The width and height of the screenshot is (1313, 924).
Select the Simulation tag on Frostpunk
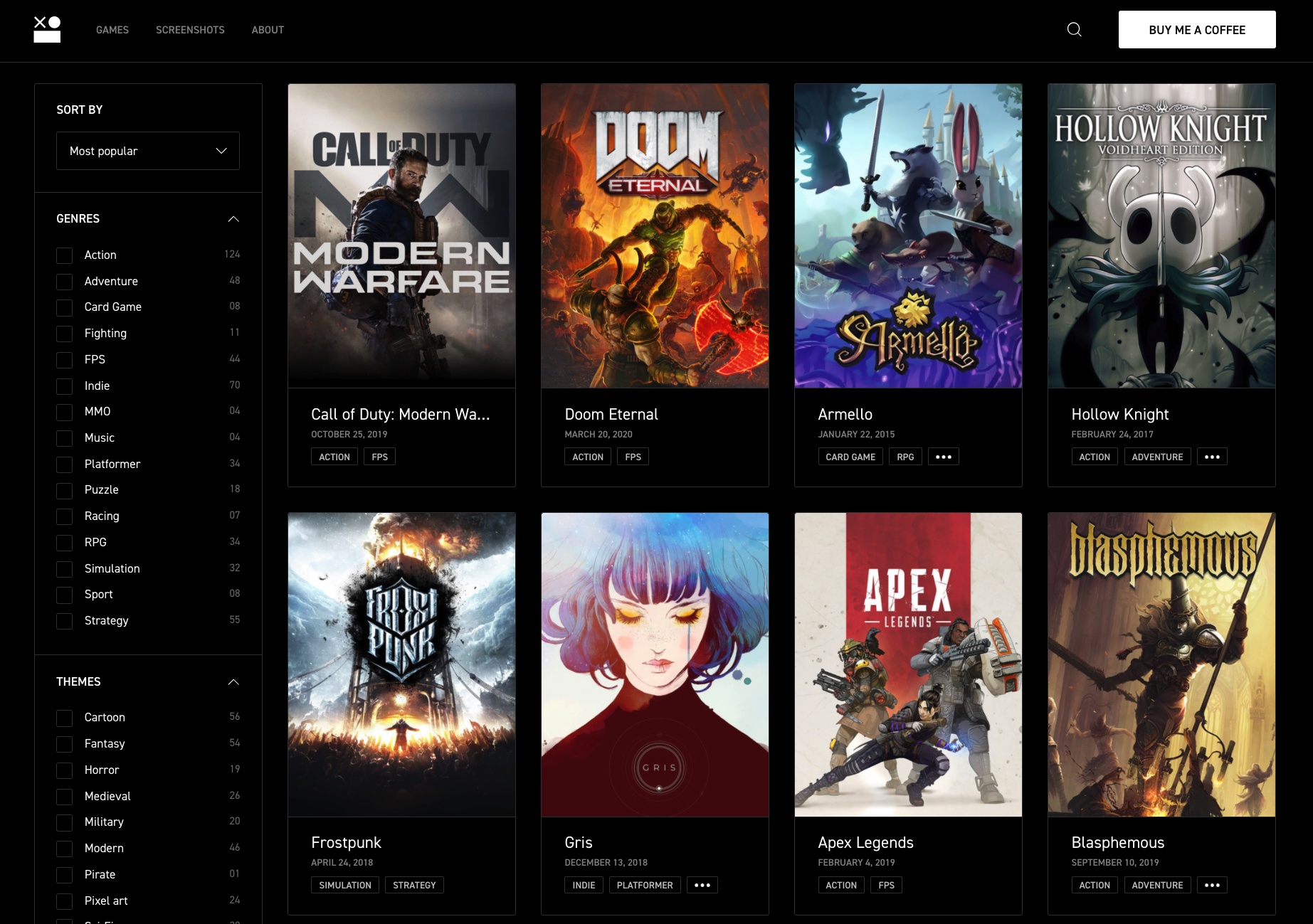(345, 885)
